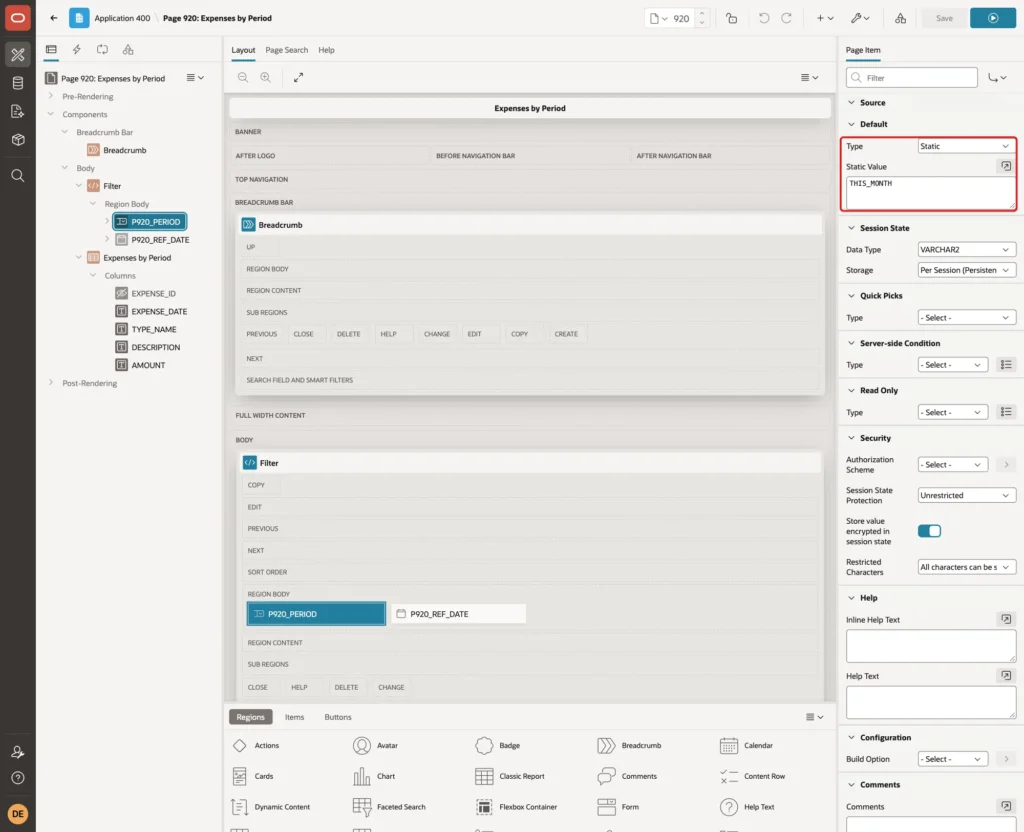The height and width of the screenshot is (832, 1024).
Task: Open the help question mark icon
Action: pos(18,778)
